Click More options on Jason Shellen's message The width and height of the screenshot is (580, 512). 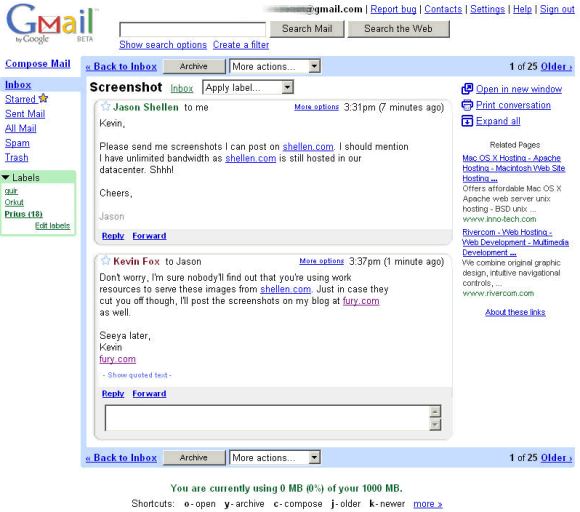tap(317, 107)
